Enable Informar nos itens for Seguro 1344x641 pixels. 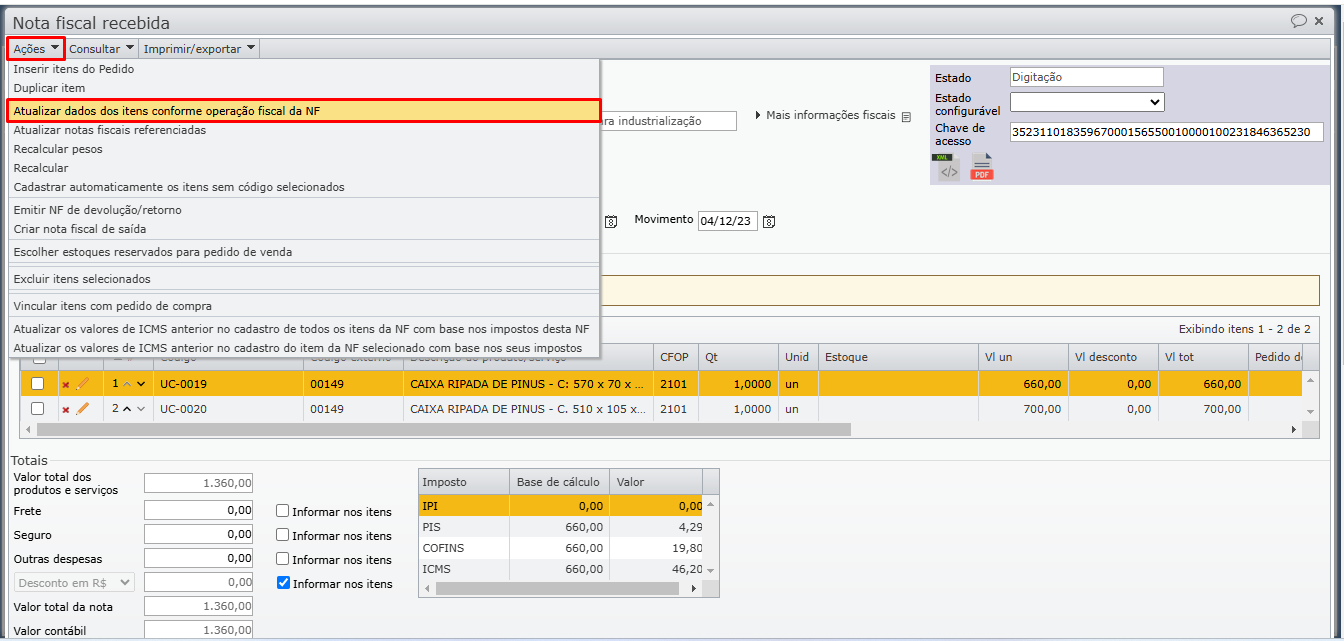[283, 535]
